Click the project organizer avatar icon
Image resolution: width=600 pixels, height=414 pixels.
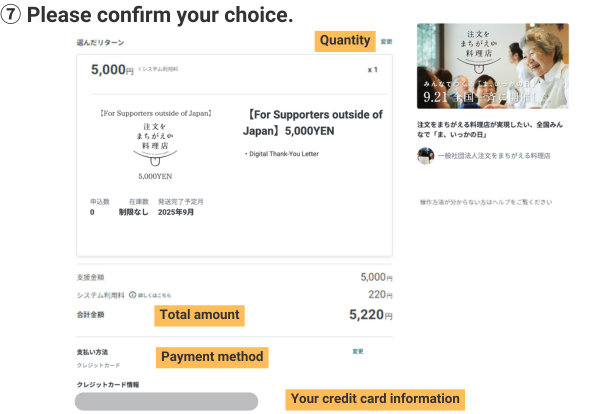coord(425,156)
